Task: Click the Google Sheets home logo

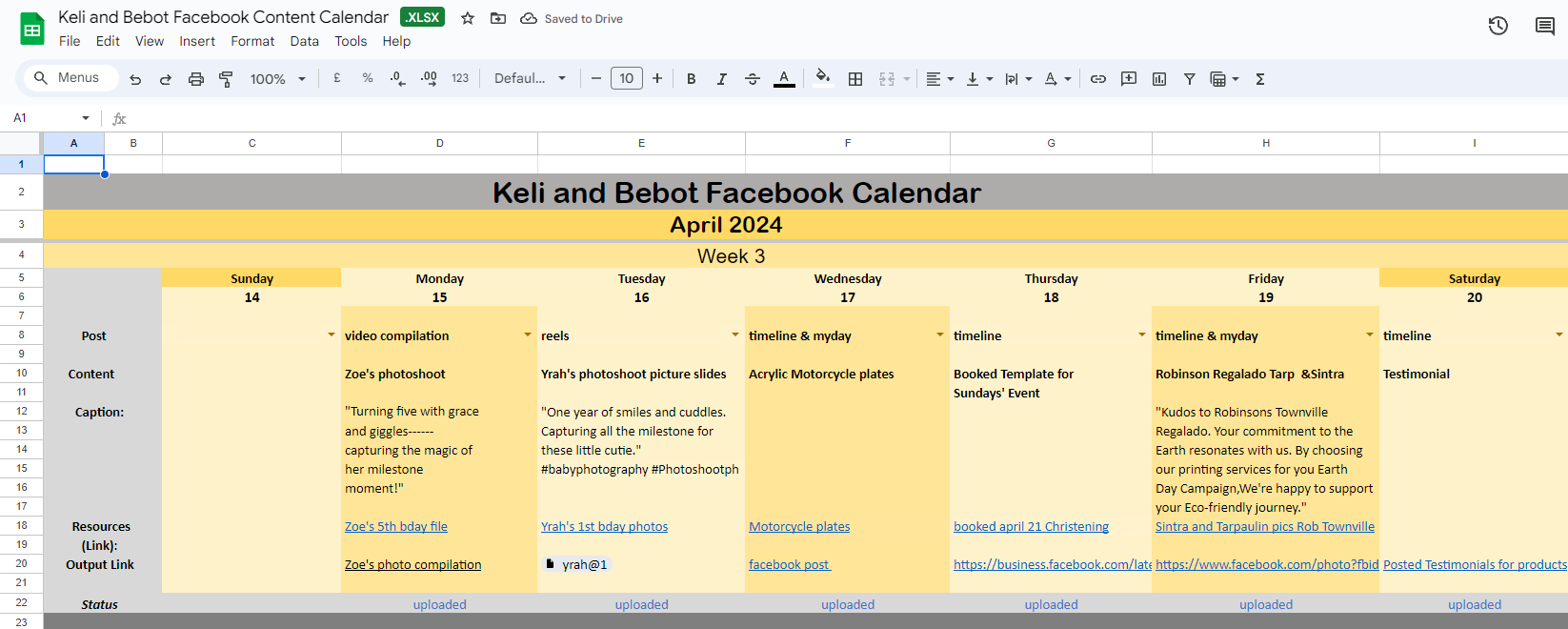Action: coord(32,30)
